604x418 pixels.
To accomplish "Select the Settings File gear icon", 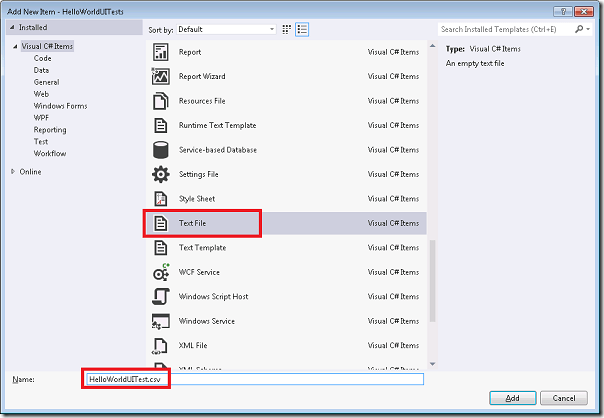I will 161,174.
